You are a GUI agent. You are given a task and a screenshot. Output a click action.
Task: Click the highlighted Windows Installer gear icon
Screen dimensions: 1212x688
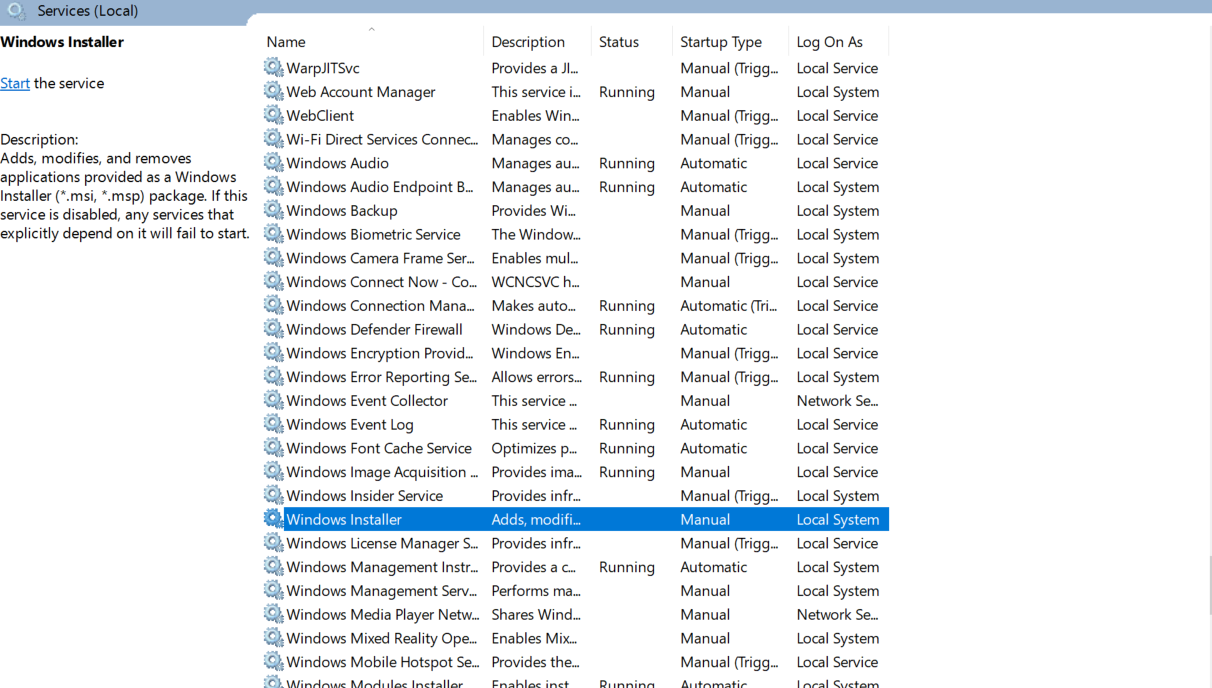273,520
